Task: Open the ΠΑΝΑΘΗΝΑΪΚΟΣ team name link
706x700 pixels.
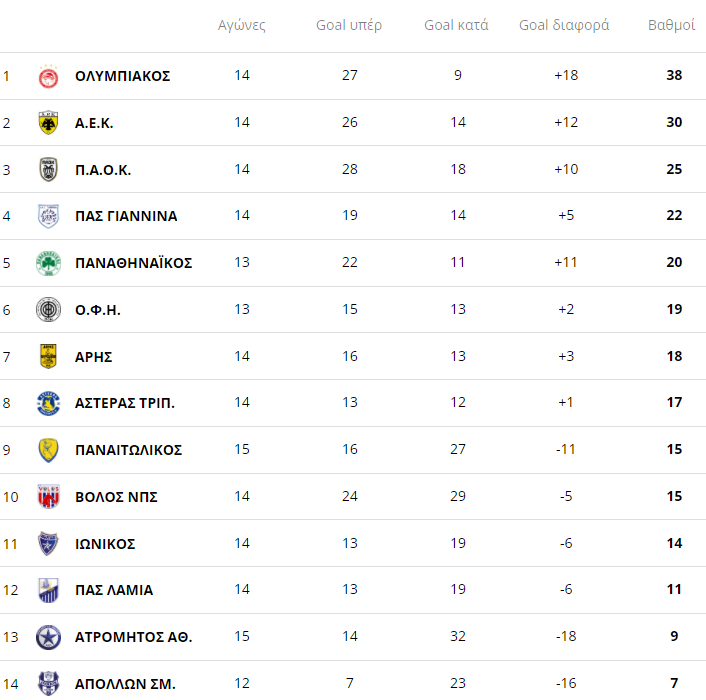Action: pyautogui.click(x=133, y=263)
